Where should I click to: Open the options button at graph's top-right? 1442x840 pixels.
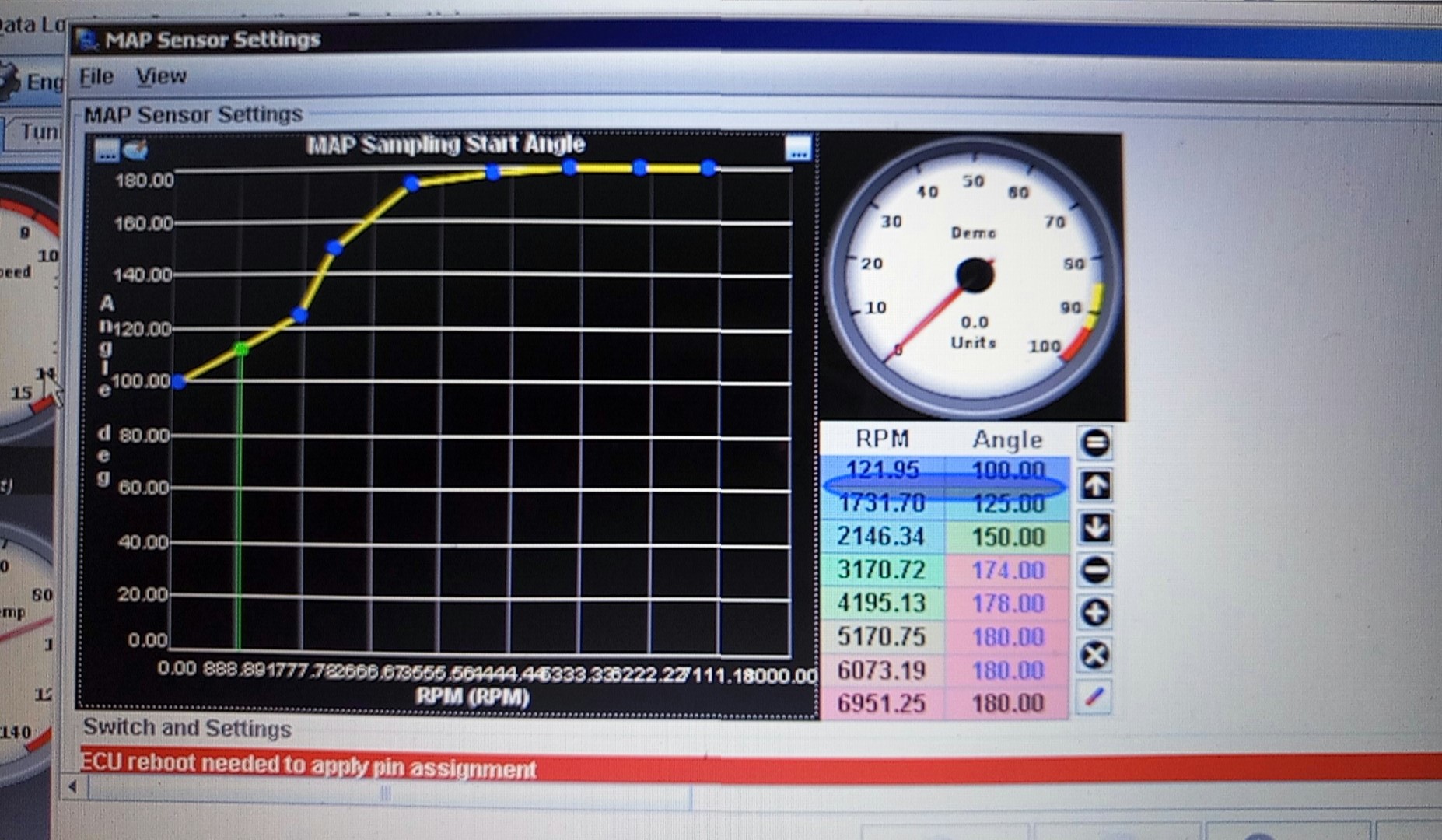coord(798,148)
